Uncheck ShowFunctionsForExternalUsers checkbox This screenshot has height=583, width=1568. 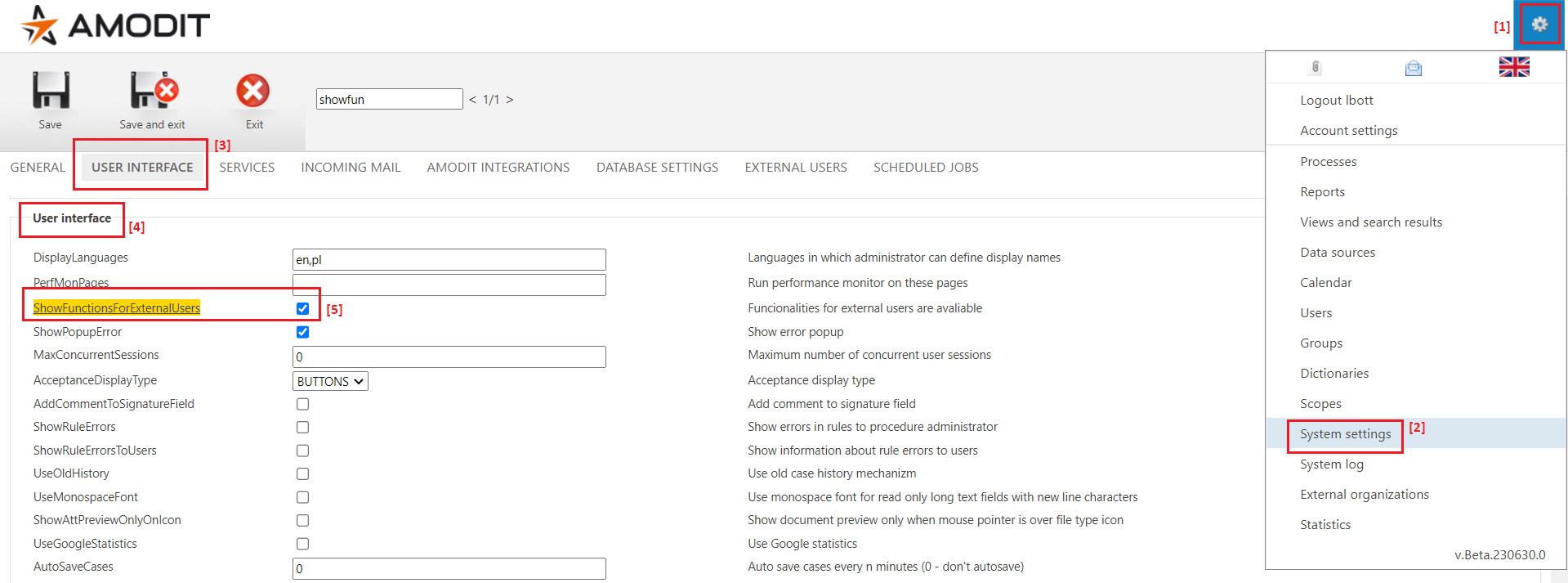303,308
